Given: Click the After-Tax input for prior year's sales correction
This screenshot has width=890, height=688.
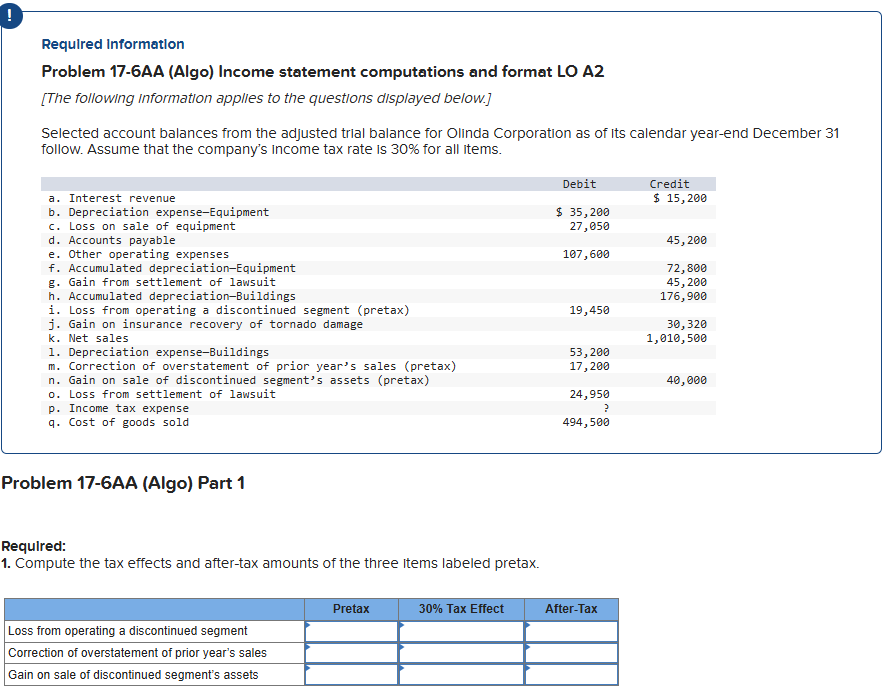Looking at the screenshot, I should pos(571,654).
